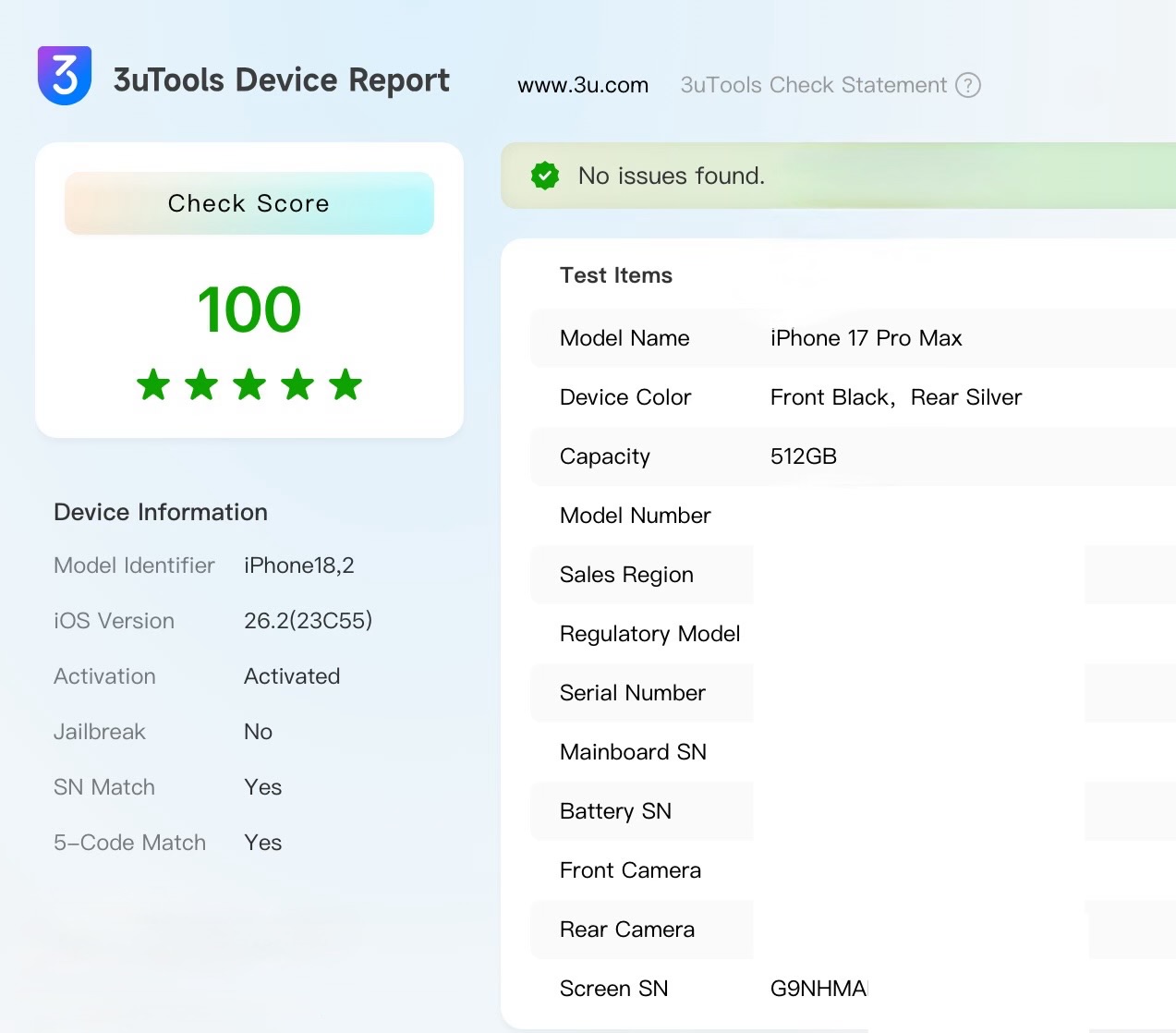Viewport: 1176px width, 1033px height.
Task: Select the Capacity row label
Action: [x=605, y=456]
